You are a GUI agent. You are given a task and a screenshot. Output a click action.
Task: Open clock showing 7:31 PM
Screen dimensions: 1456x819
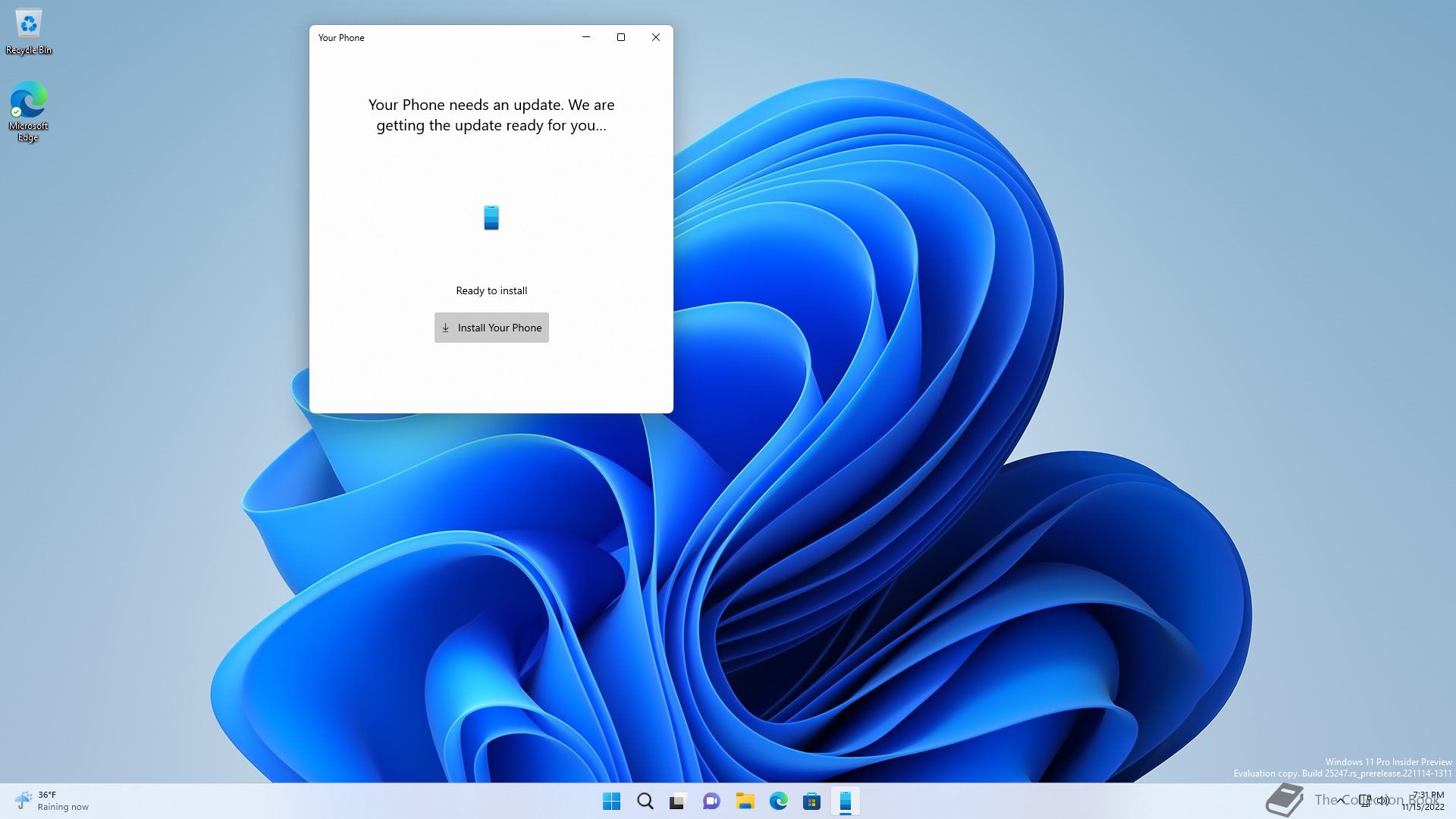pyautogui.click(x=1423, y=801)
